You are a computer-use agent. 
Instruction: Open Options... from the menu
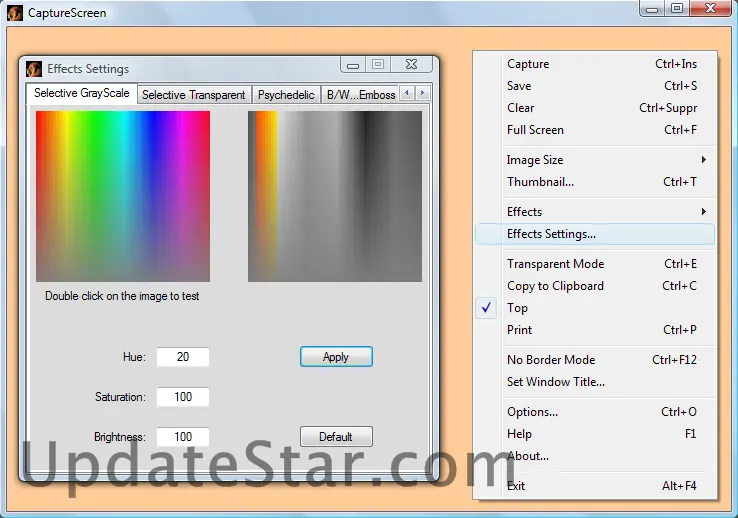tap(595, 412)
